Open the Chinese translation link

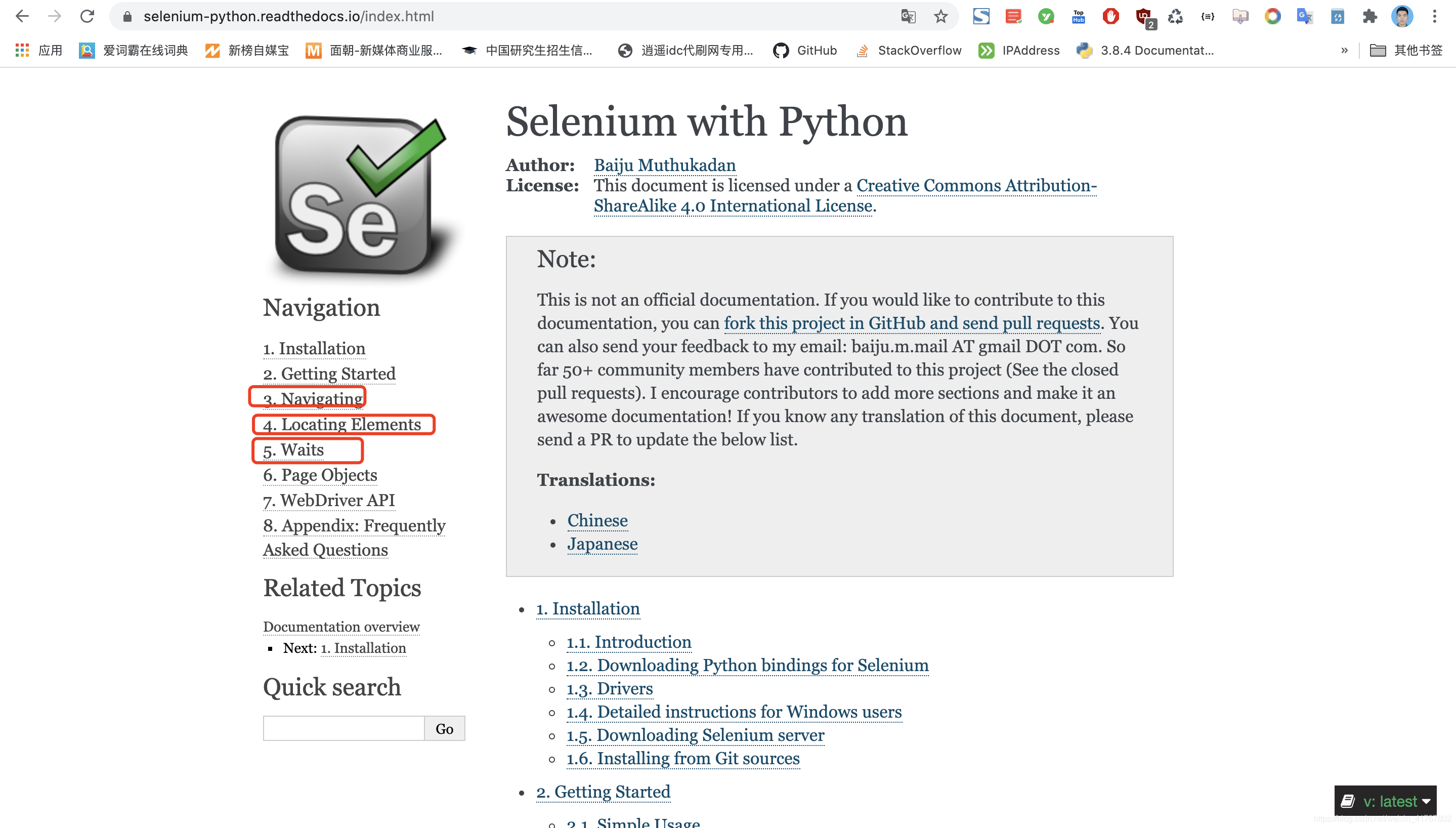click(597, 520)
